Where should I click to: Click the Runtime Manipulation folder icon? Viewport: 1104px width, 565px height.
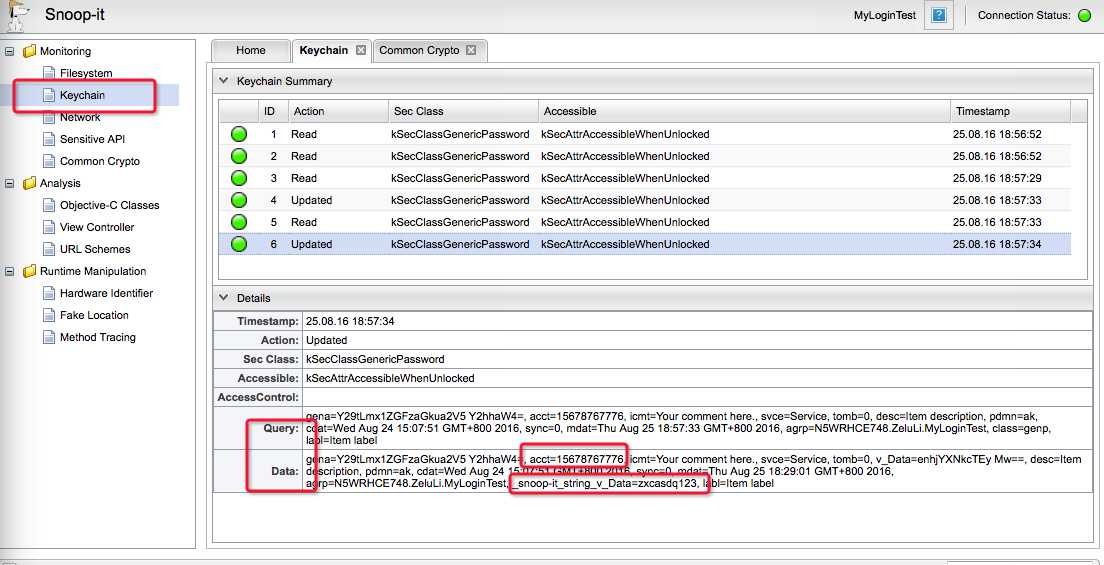click(x=29, y=271)
